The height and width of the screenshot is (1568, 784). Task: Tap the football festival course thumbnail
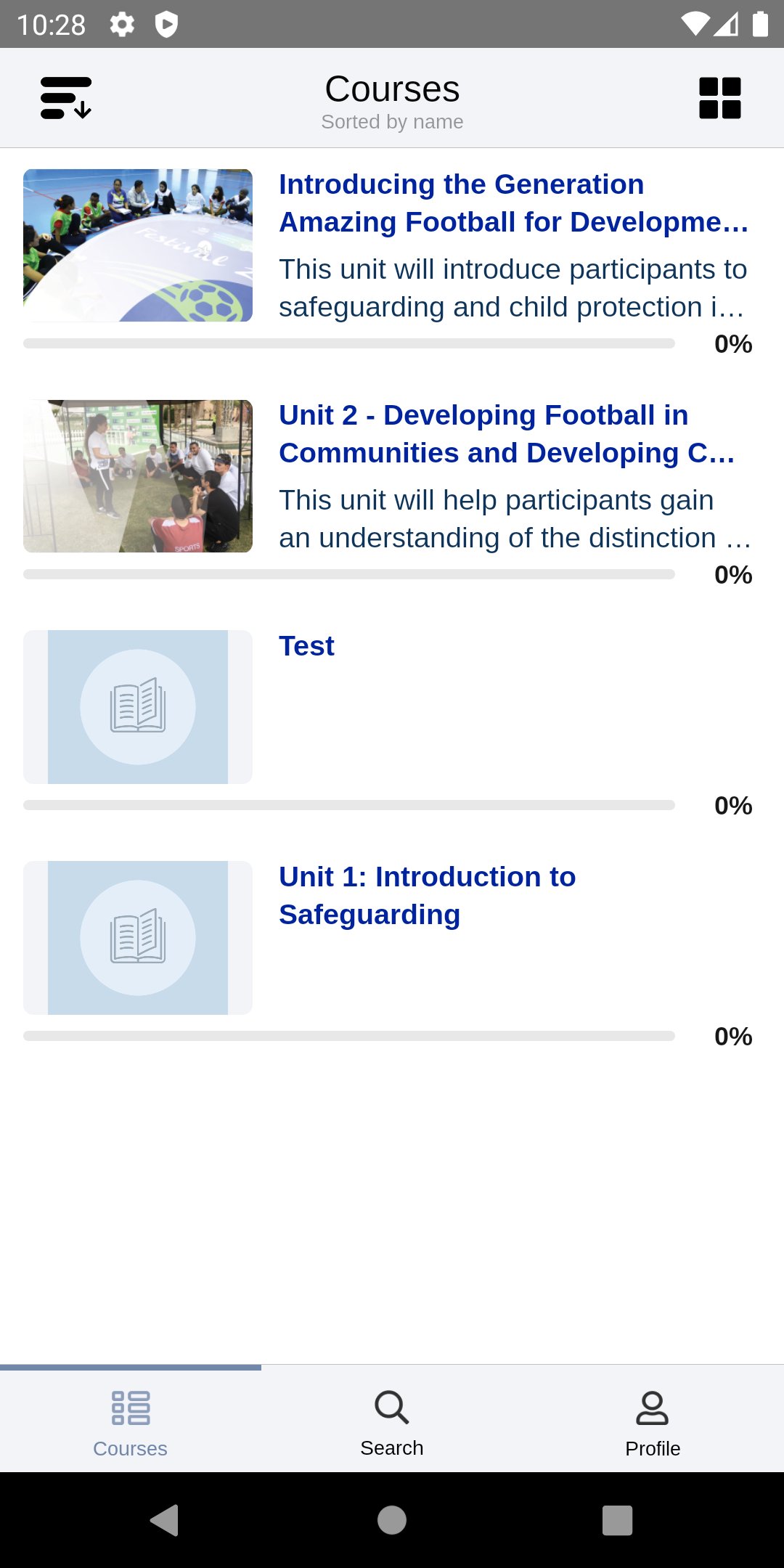(138, 245)
